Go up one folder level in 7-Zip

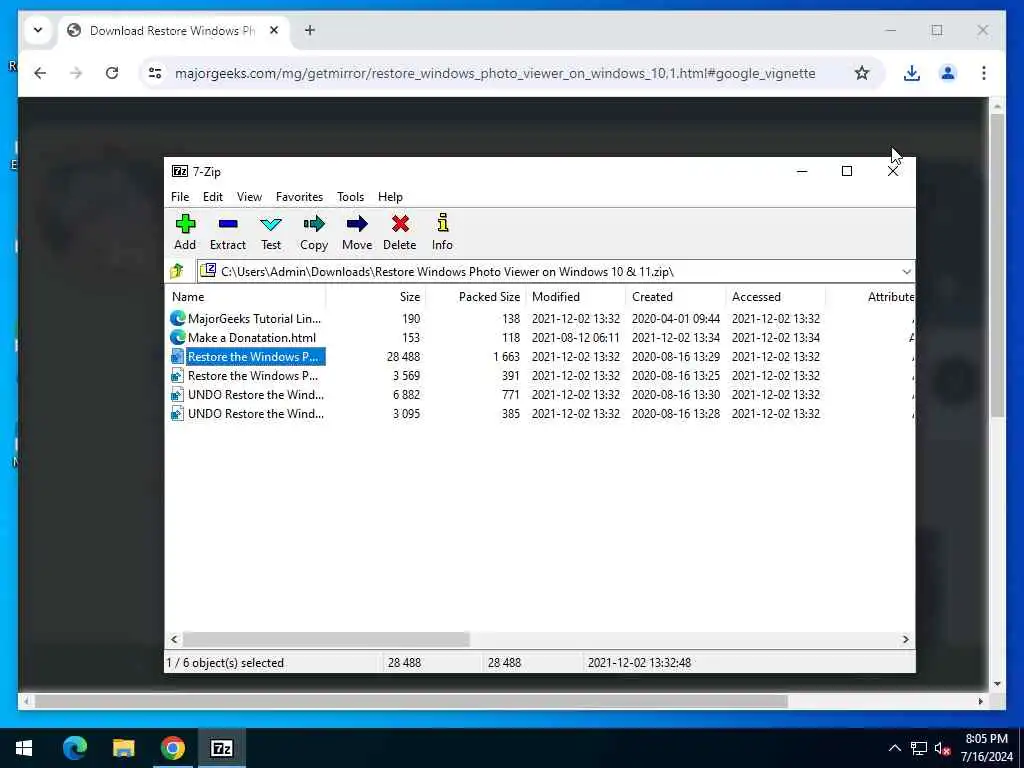click(177, 271)
